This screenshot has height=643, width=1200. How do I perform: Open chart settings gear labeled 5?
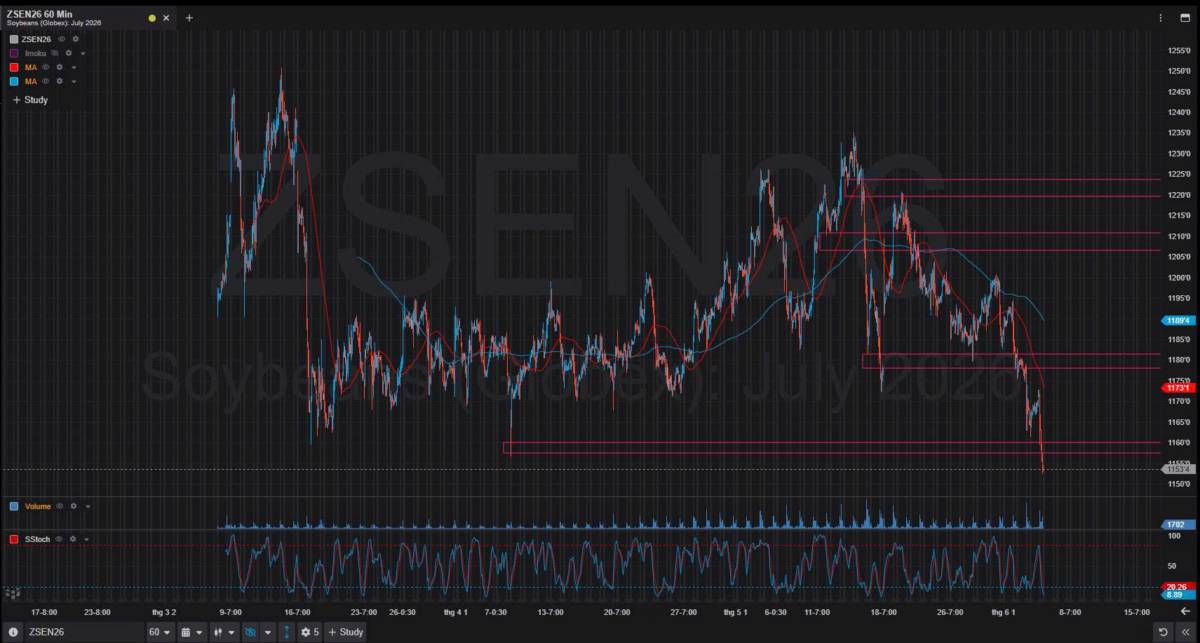(309, 632)
